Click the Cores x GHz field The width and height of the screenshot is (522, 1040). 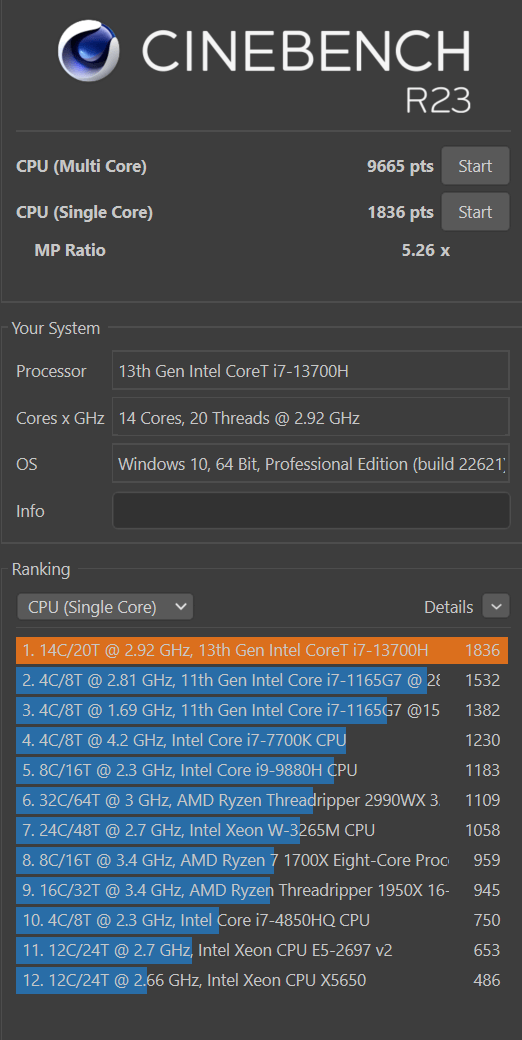click(x=311, y=418)
